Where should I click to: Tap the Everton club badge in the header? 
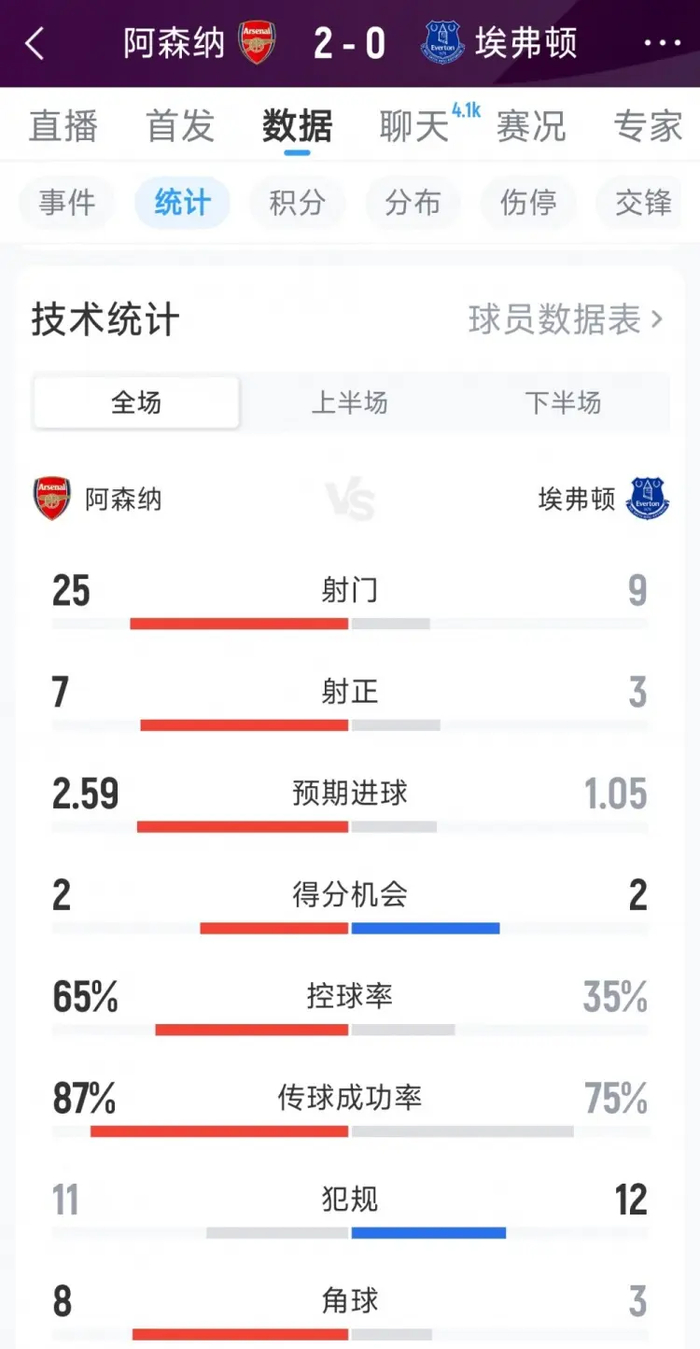[x=438, y=43]
